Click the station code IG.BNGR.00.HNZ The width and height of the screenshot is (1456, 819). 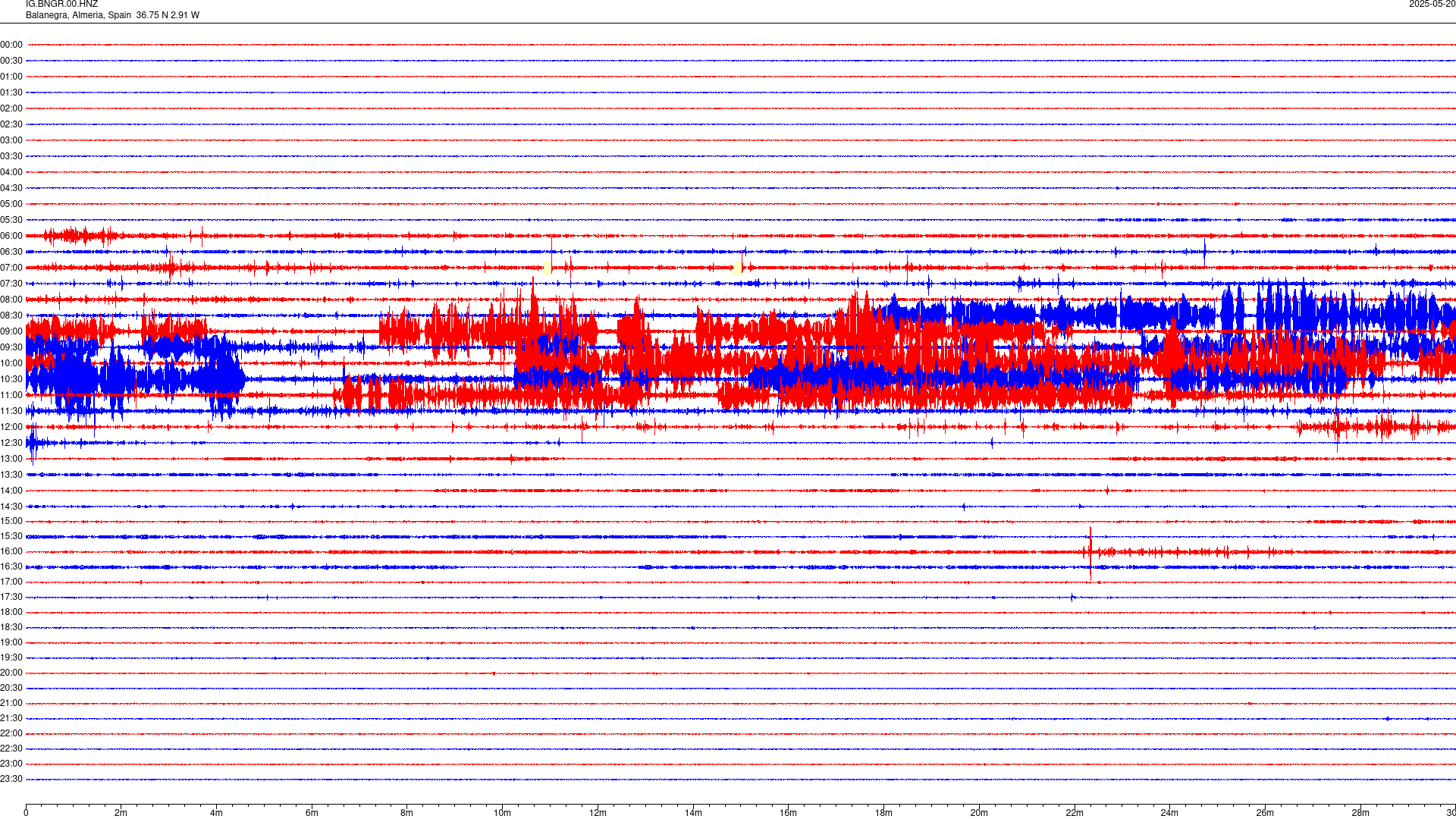[61, 5]
